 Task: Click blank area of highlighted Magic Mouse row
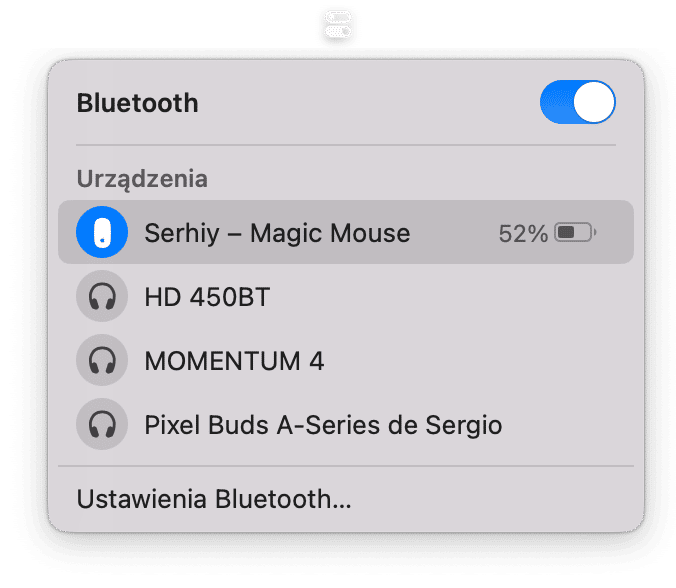[453, 233]
